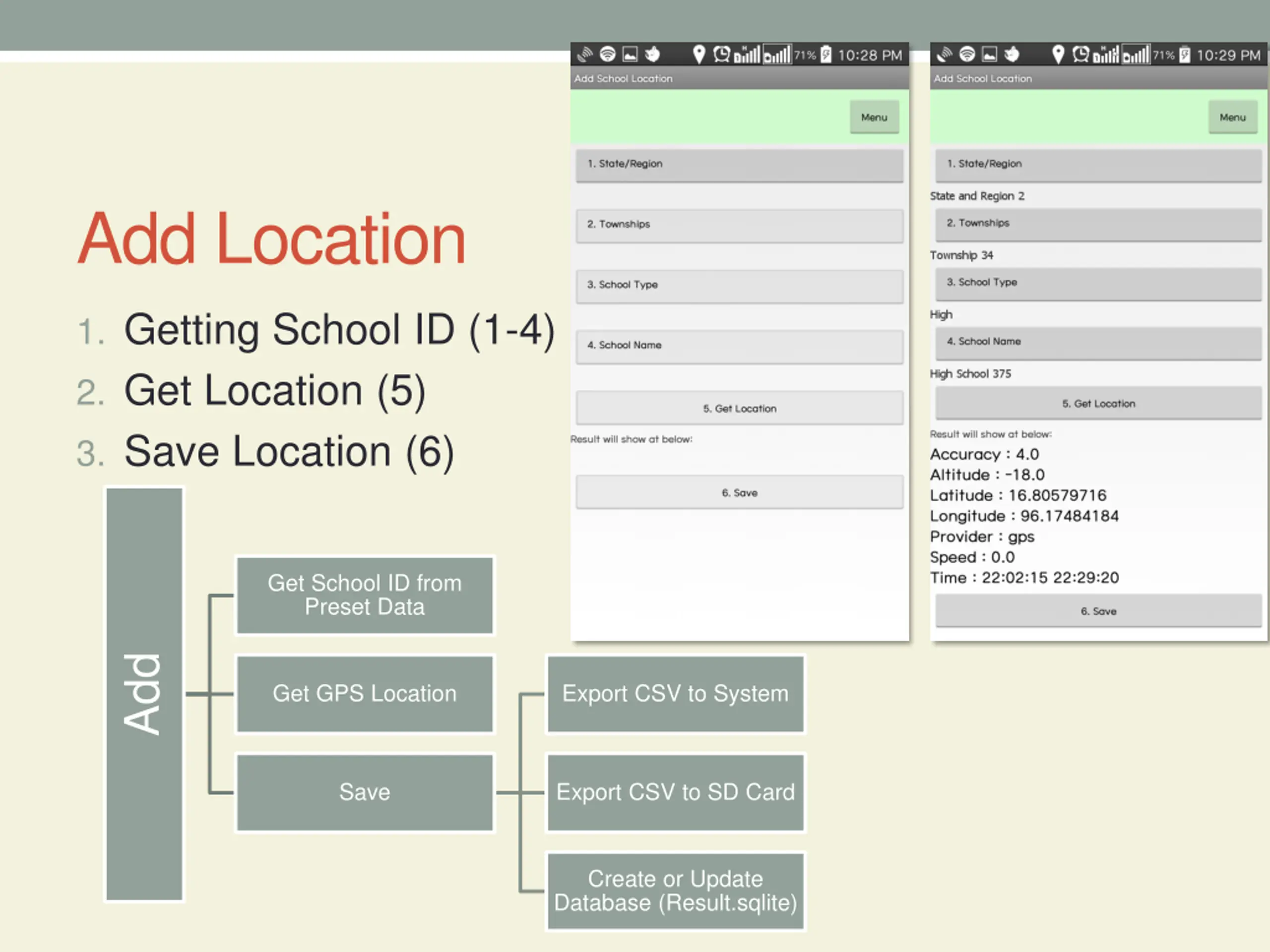Click the 'High School 375' value
This screenshot has width=1270, height=952.
[x=970, y=373]
